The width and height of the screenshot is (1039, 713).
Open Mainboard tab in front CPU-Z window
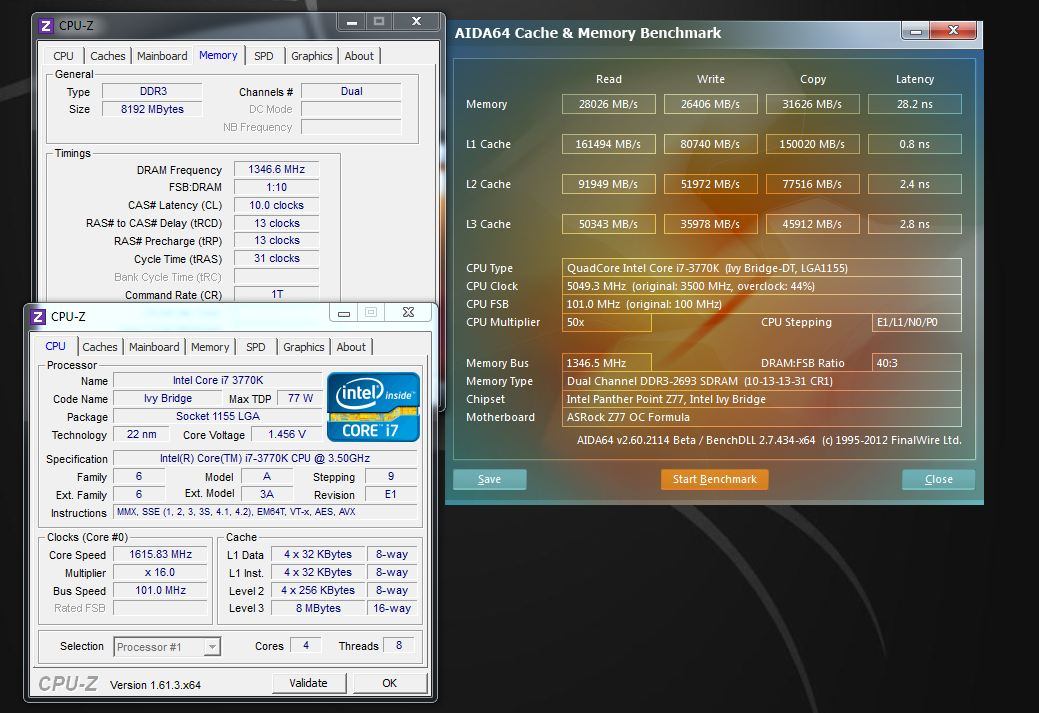coord(154,347)
